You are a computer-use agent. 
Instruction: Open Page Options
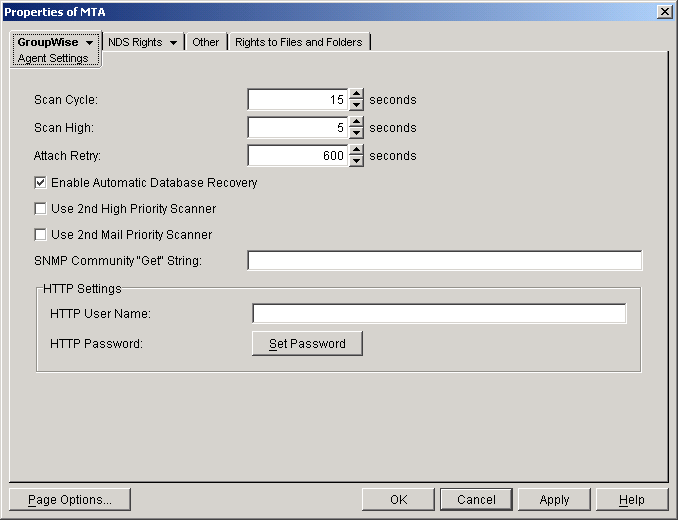(70, 500)
